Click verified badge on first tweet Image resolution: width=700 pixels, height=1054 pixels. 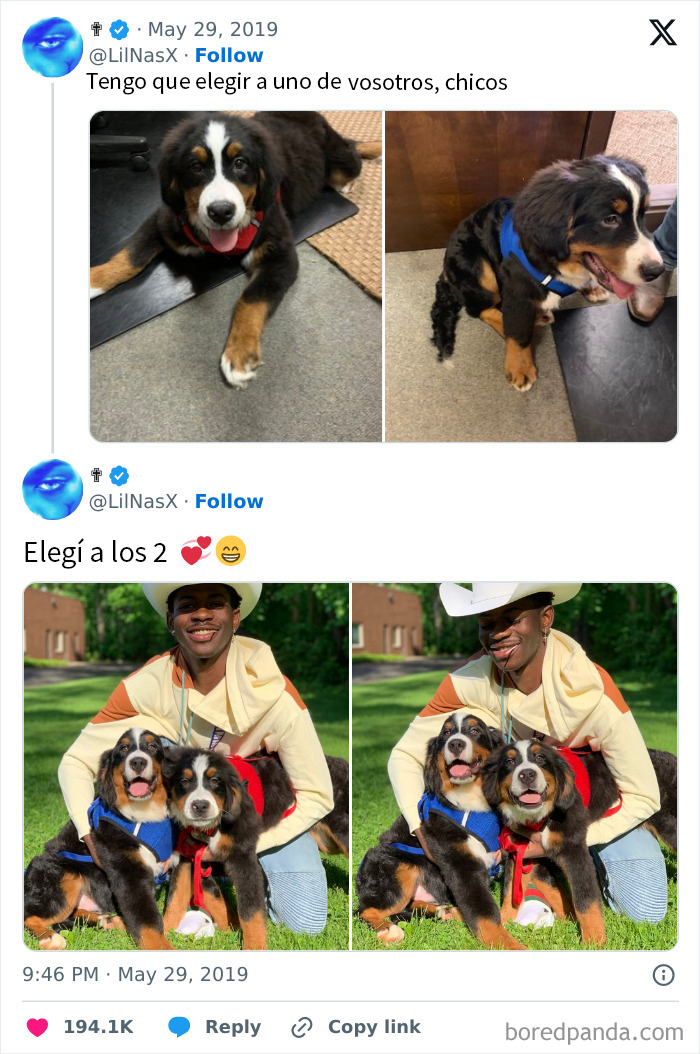point(119,30)
